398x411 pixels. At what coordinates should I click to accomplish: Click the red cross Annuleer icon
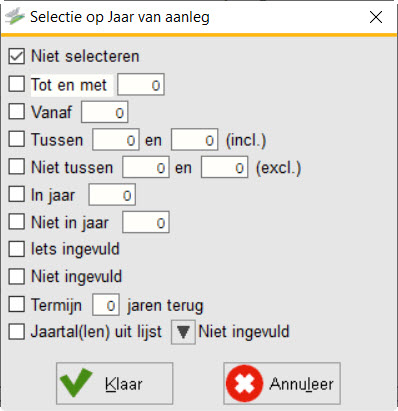(244, 383)
